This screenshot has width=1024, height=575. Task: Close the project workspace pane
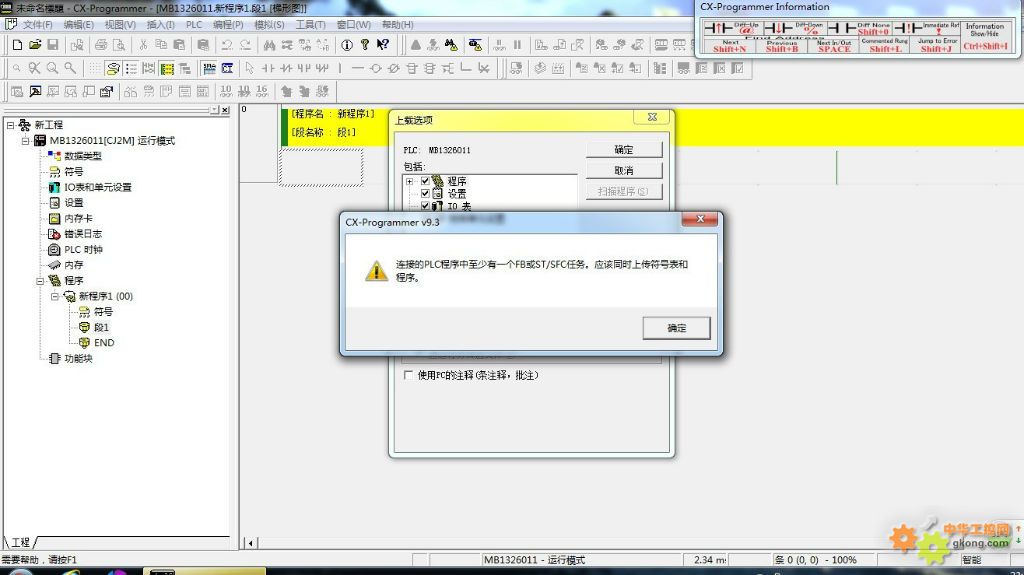point(225,110)
